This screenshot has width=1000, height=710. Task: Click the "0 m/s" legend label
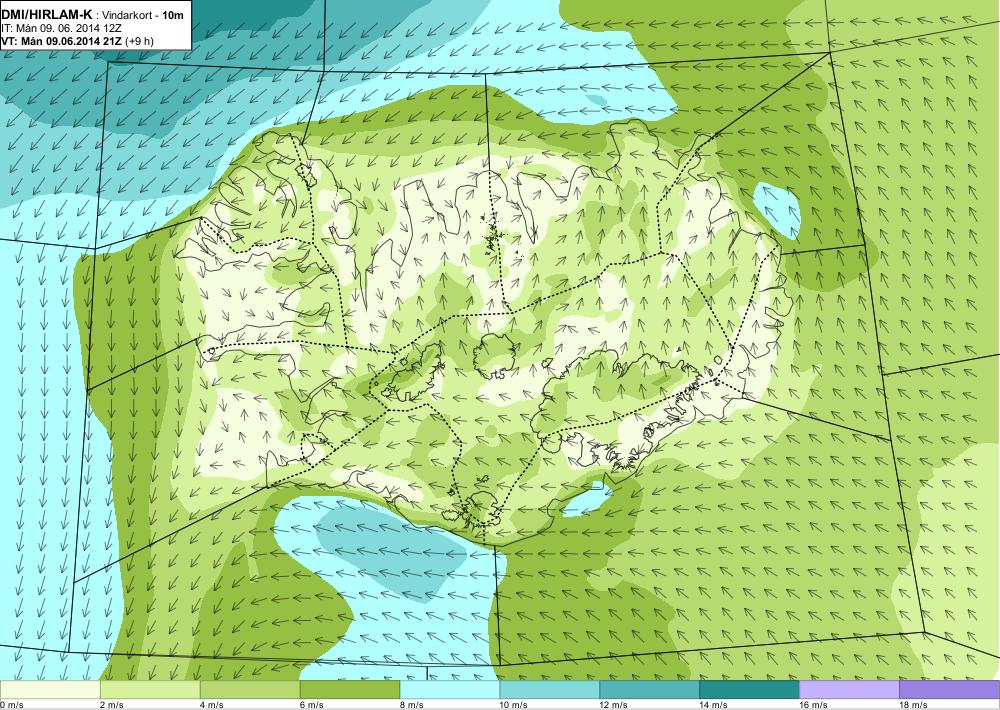(x=12, y=705)
